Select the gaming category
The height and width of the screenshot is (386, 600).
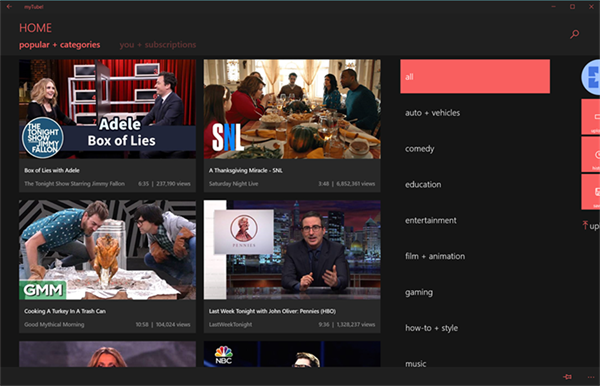419,292
